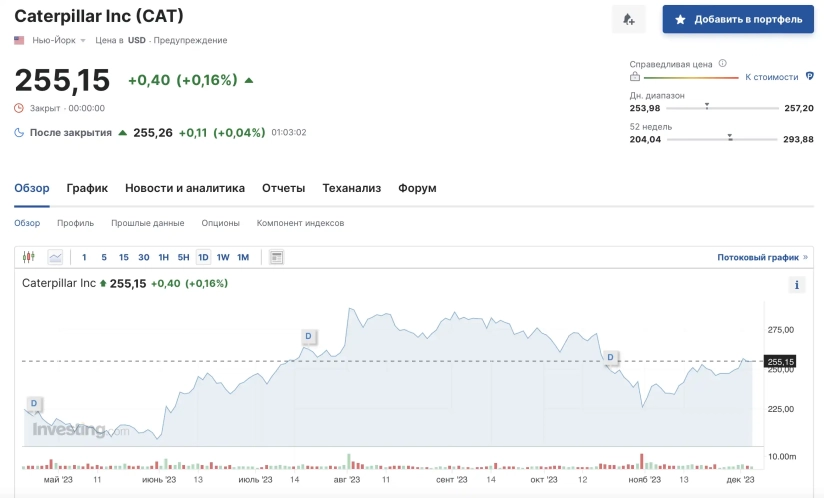The width and height of the screenshot is (824, 498).
Task: Click the chart info icon
Action: (x=797, y=285)
